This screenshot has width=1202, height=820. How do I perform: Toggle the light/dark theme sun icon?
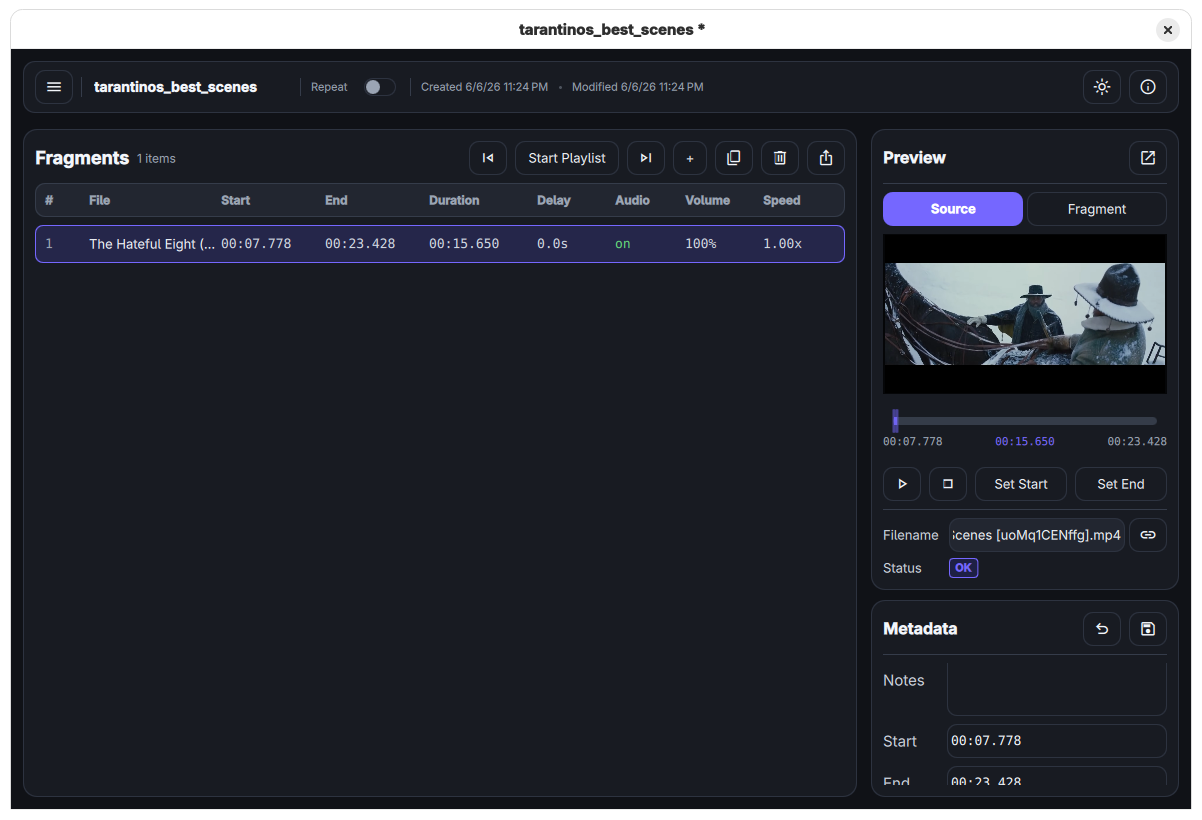coord(1102,87)
